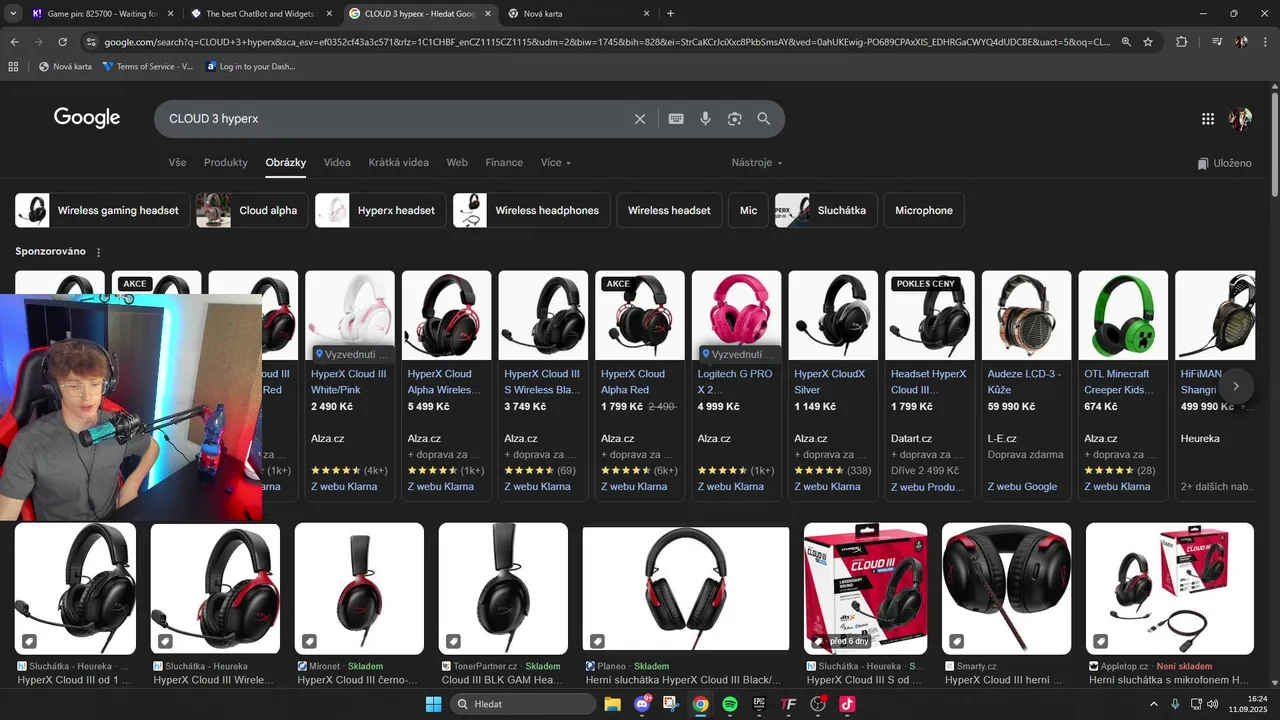Viewport: 1280px width, 720px height.
Task: Filter by Wireless headset chip
Action: pyautogui.click(x=669, y=210)
